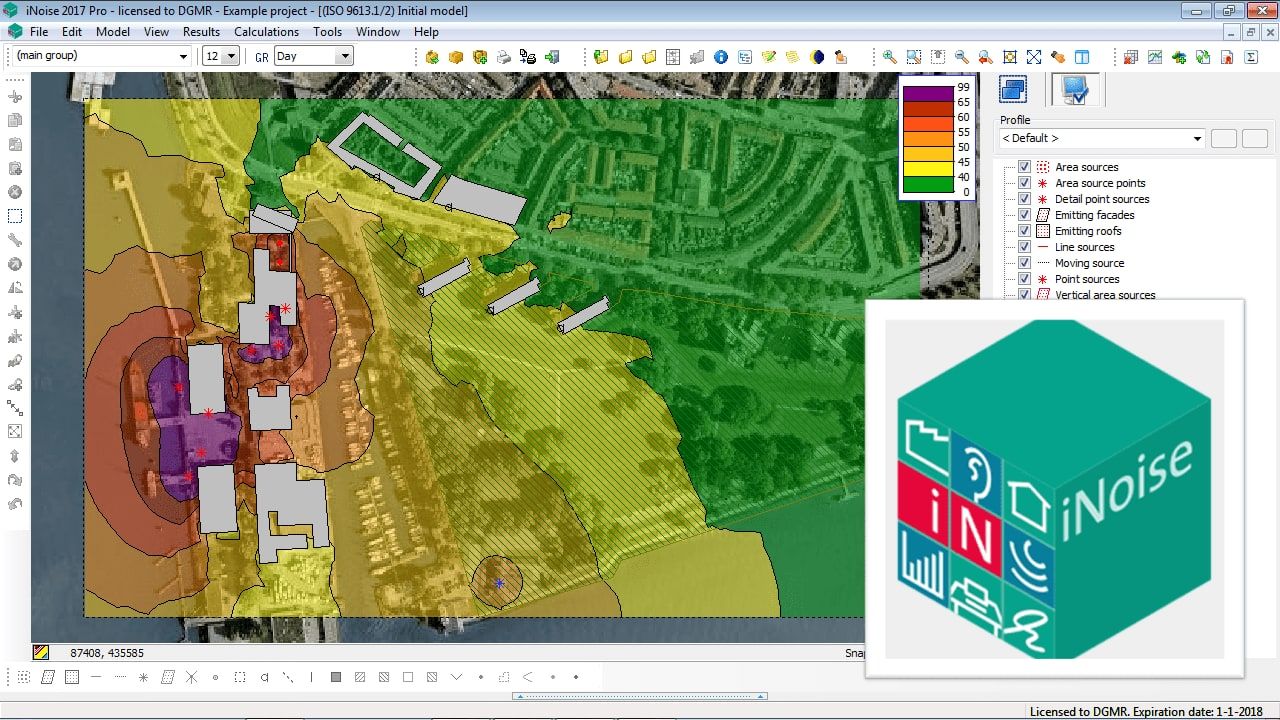1280x720 pixels.
Task: Select the asterisk point source tool in bottom toolbar
Action: click(x=144, y=677)
